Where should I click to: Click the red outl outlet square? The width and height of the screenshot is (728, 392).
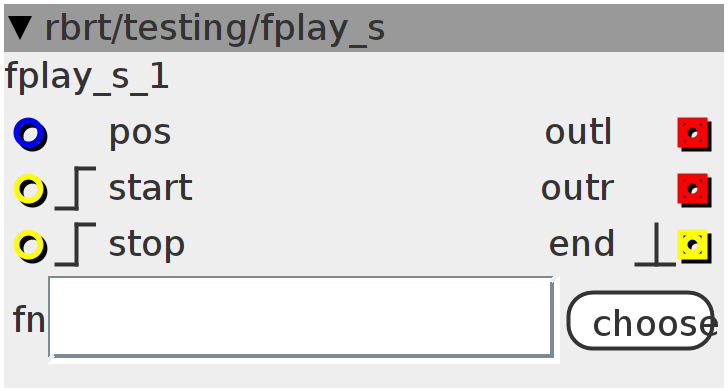coord(694,134)
